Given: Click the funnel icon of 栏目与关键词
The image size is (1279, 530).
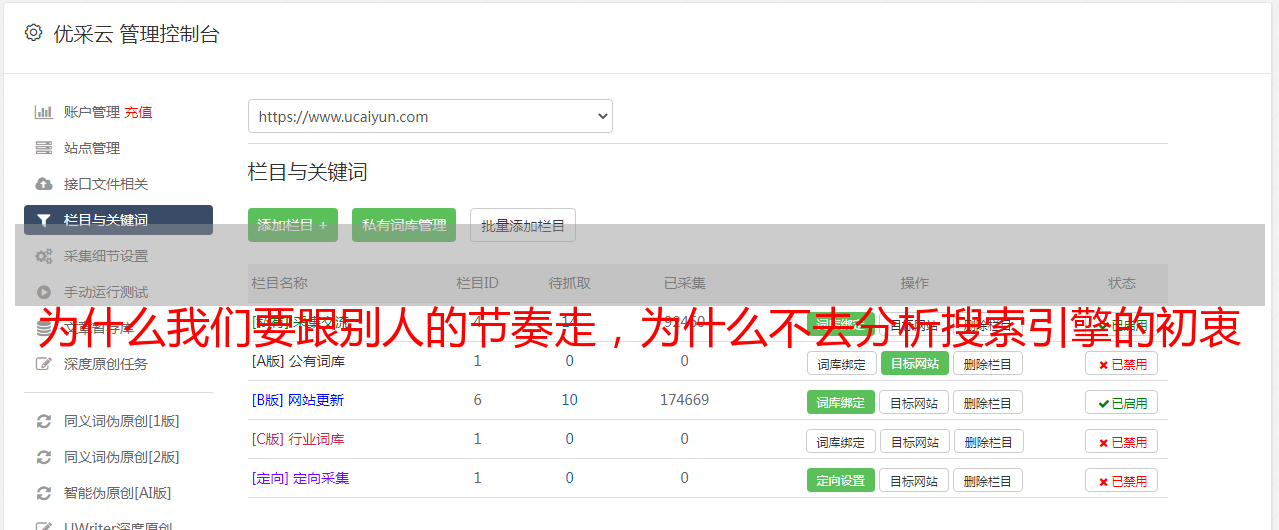Looking at the screenshot, I should tap(44, 220).
